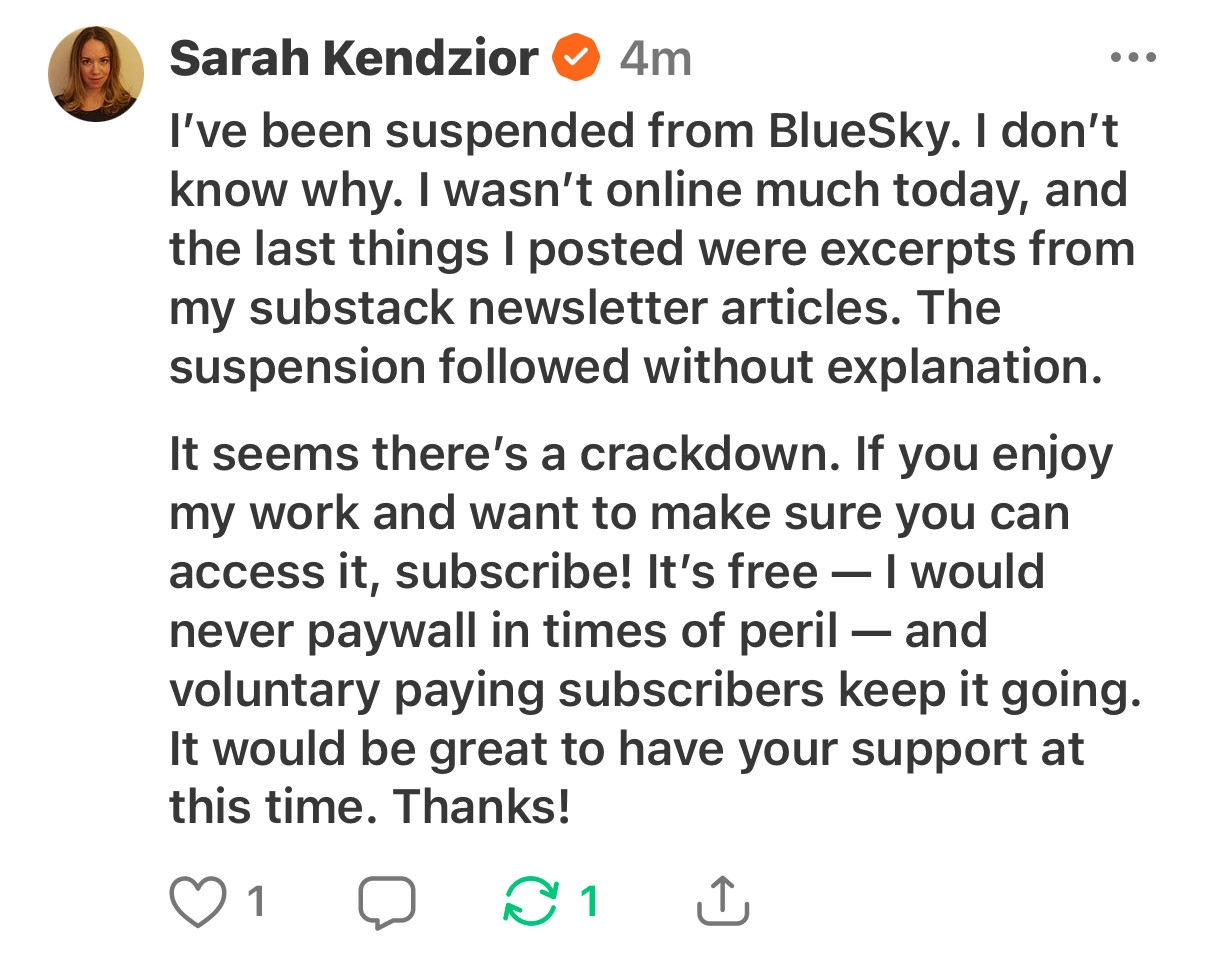The width and height of the screenshot is (1206, 957).
Task: Click the green restack count number
Action: (x=590, y=902)
